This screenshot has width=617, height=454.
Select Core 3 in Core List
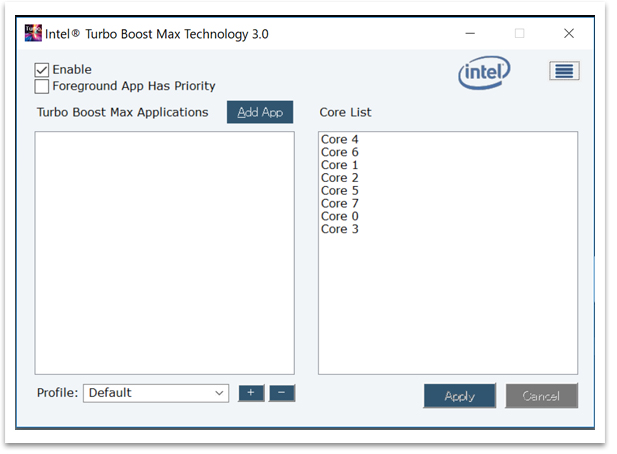(x=340, y=229)
